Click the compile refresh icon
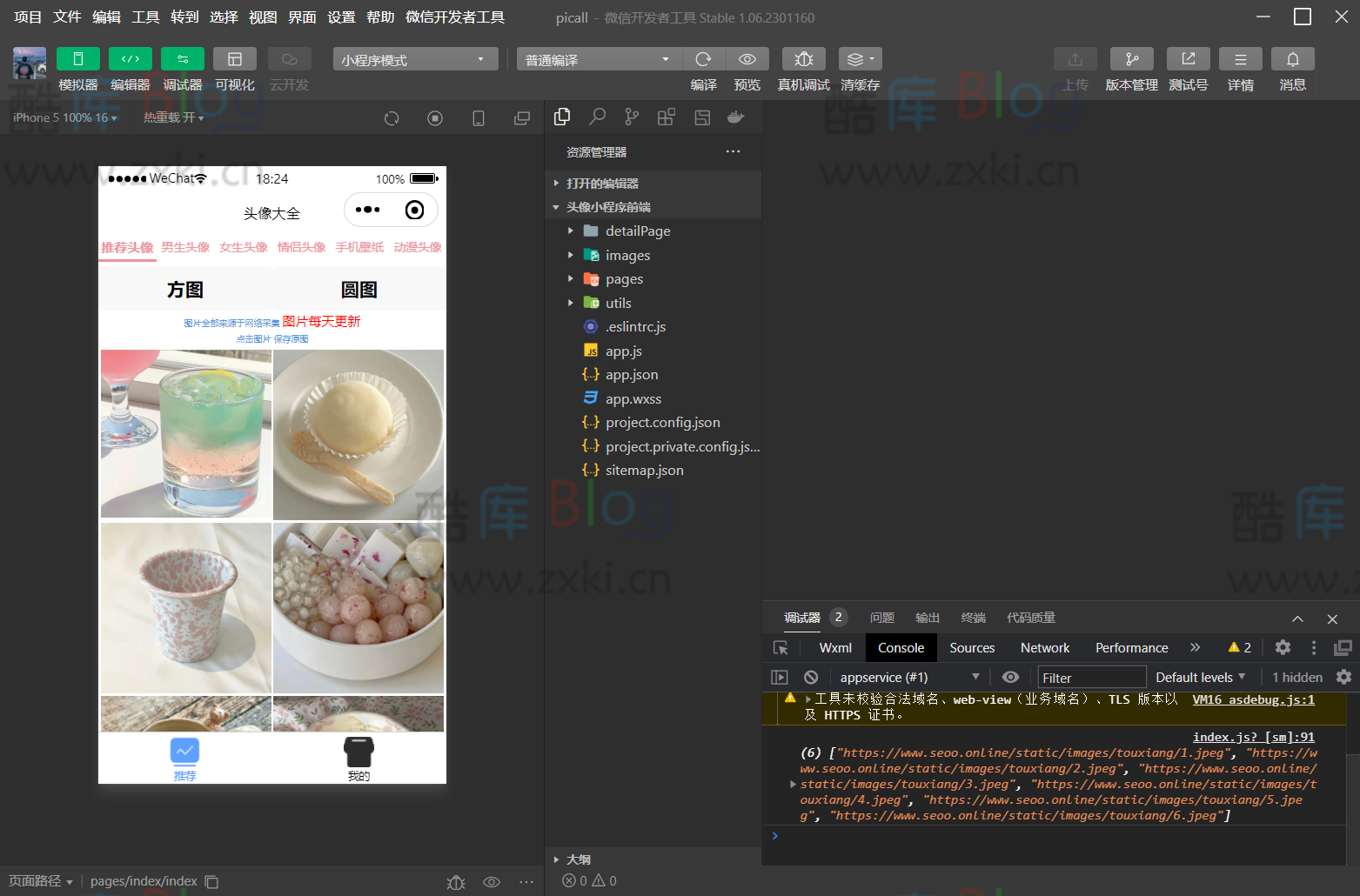Image resolution: width=1360 pixels, height=896 pixels. point(703,59)
